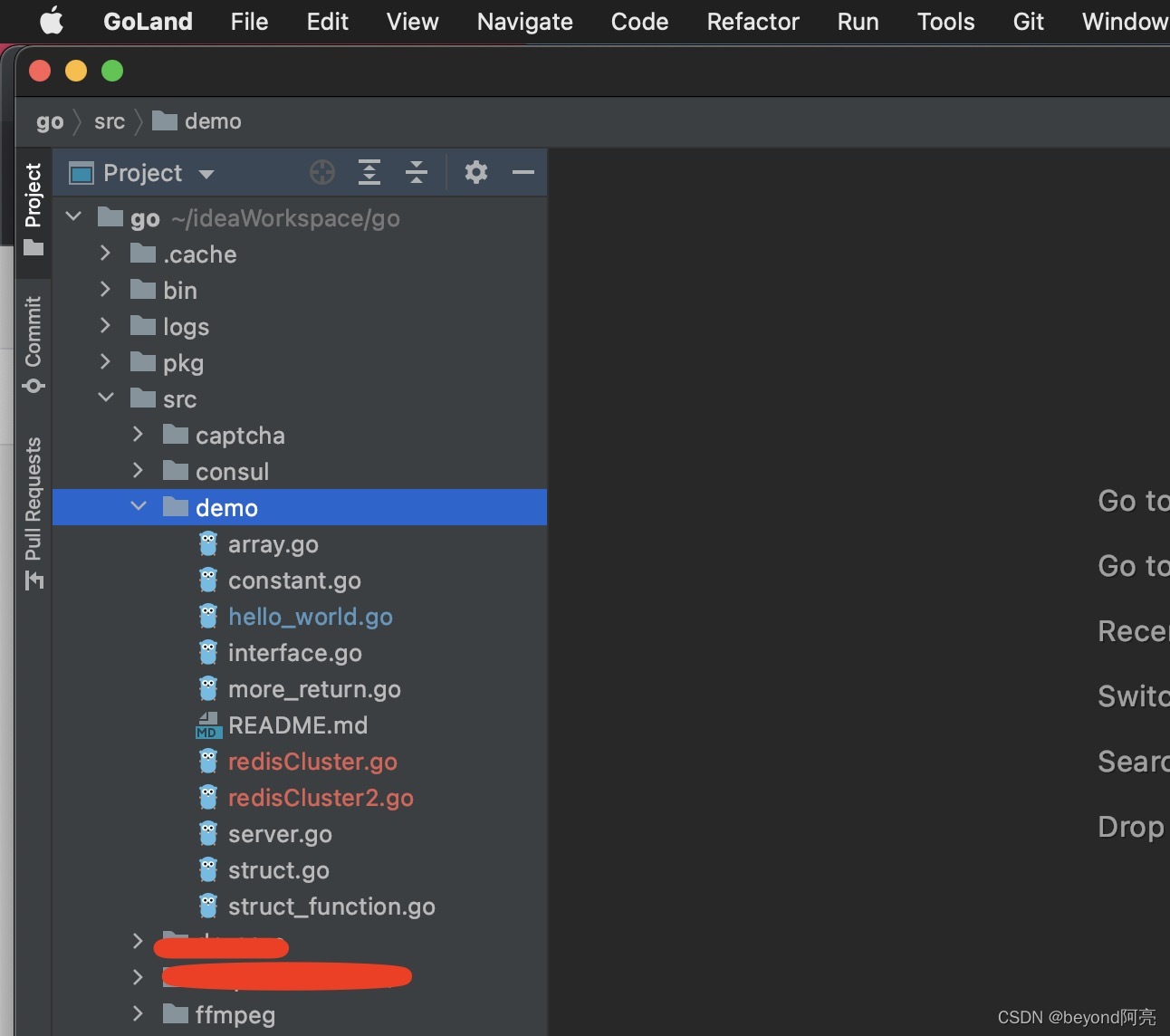Click the Collapse All icon
The height and width of the screenshot is (1036, 1170).
coord(417,172)
